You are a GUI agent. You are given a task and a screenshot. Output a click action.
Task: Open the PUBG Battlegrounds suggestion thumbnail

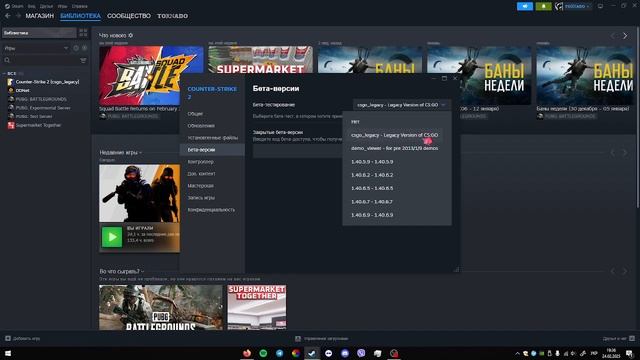[x=161, y=307]
